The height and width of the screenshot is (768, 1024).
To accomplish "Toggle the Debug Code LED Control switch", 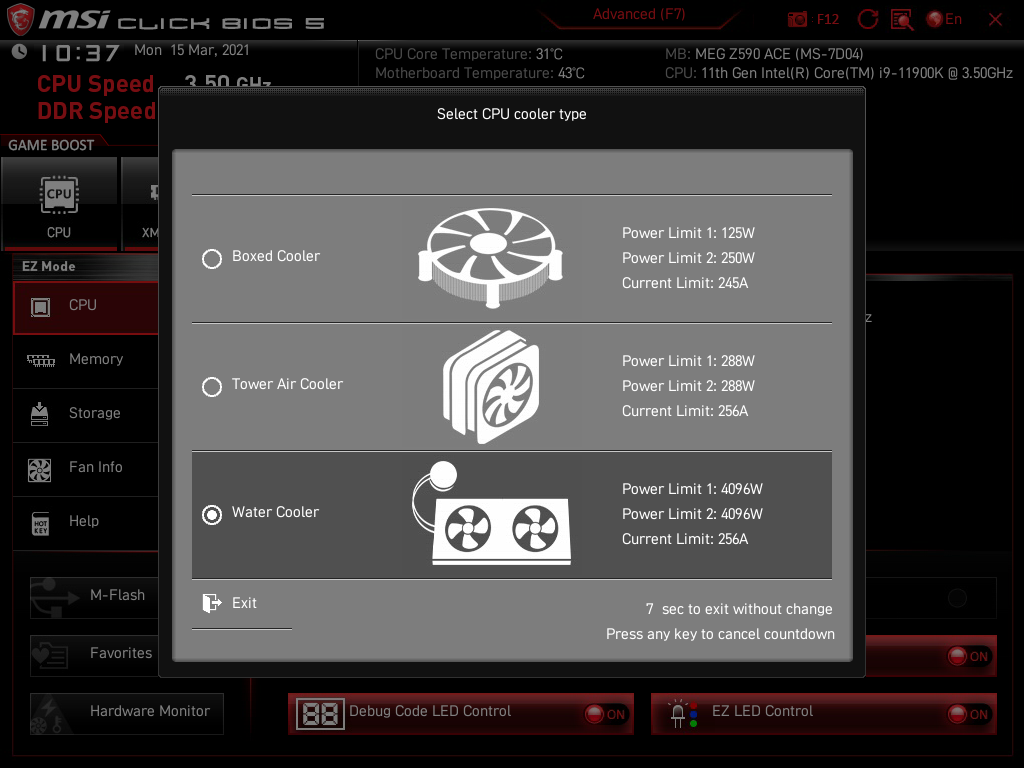I will [605, 714].
